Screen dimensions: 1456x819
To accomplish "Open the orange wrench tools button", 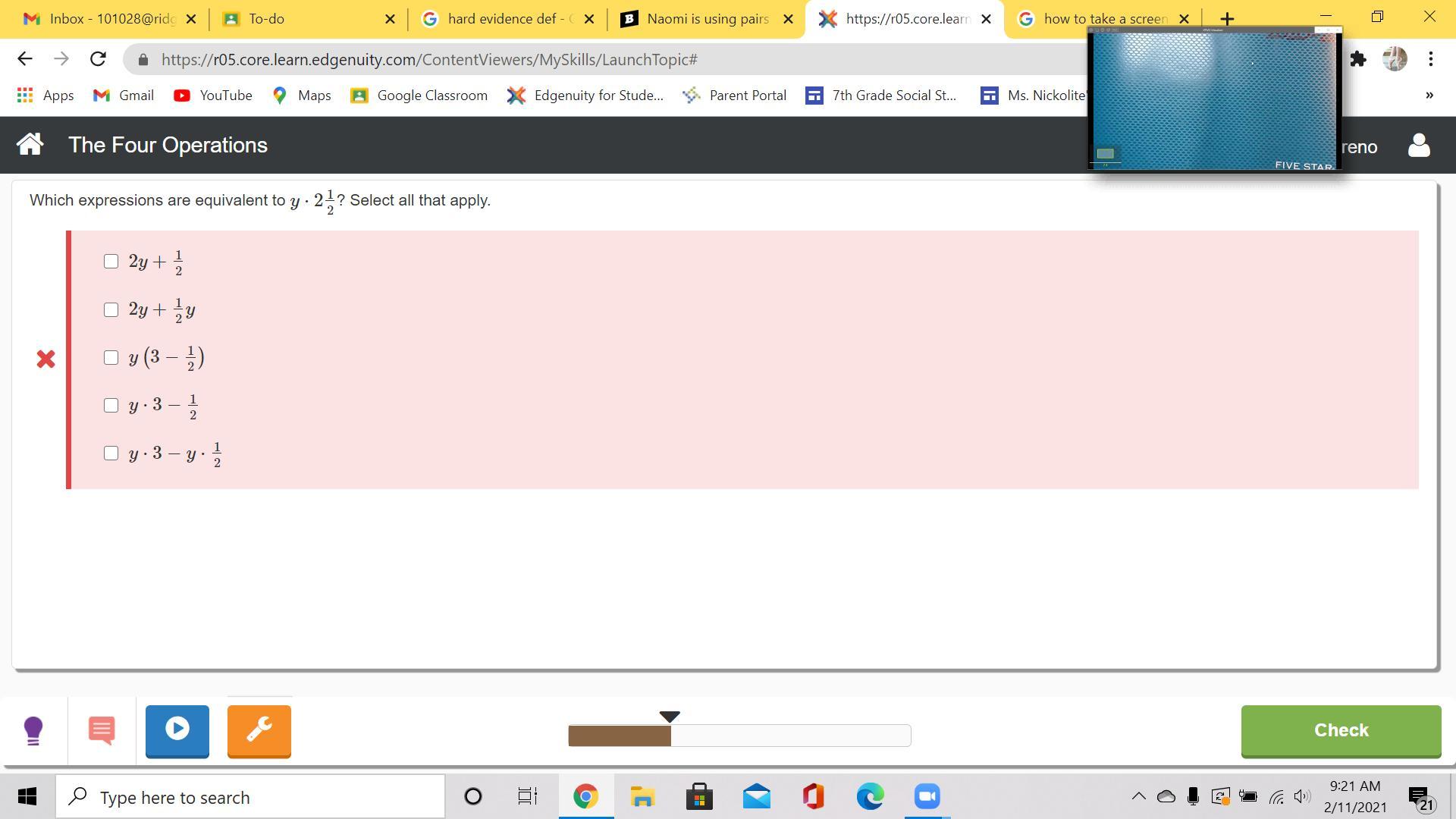I will (259, 731).
